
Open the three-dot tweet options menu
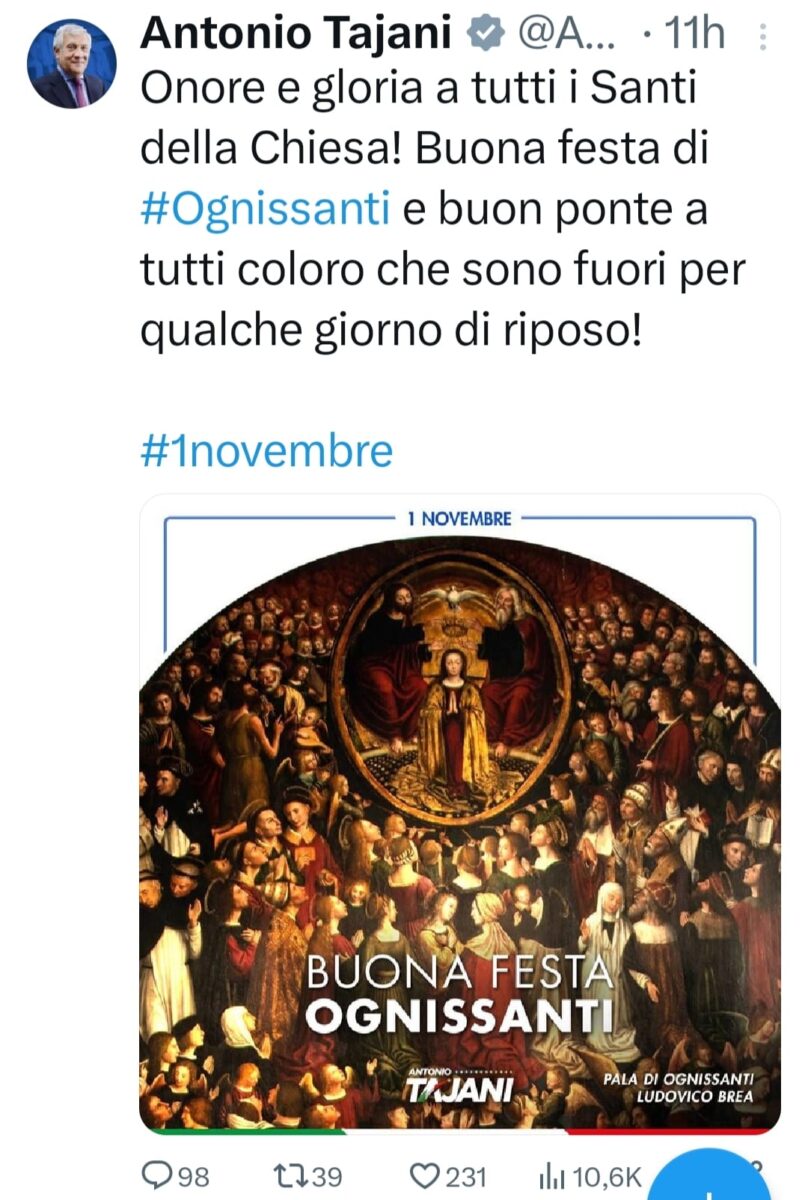[x=764, y=37]
